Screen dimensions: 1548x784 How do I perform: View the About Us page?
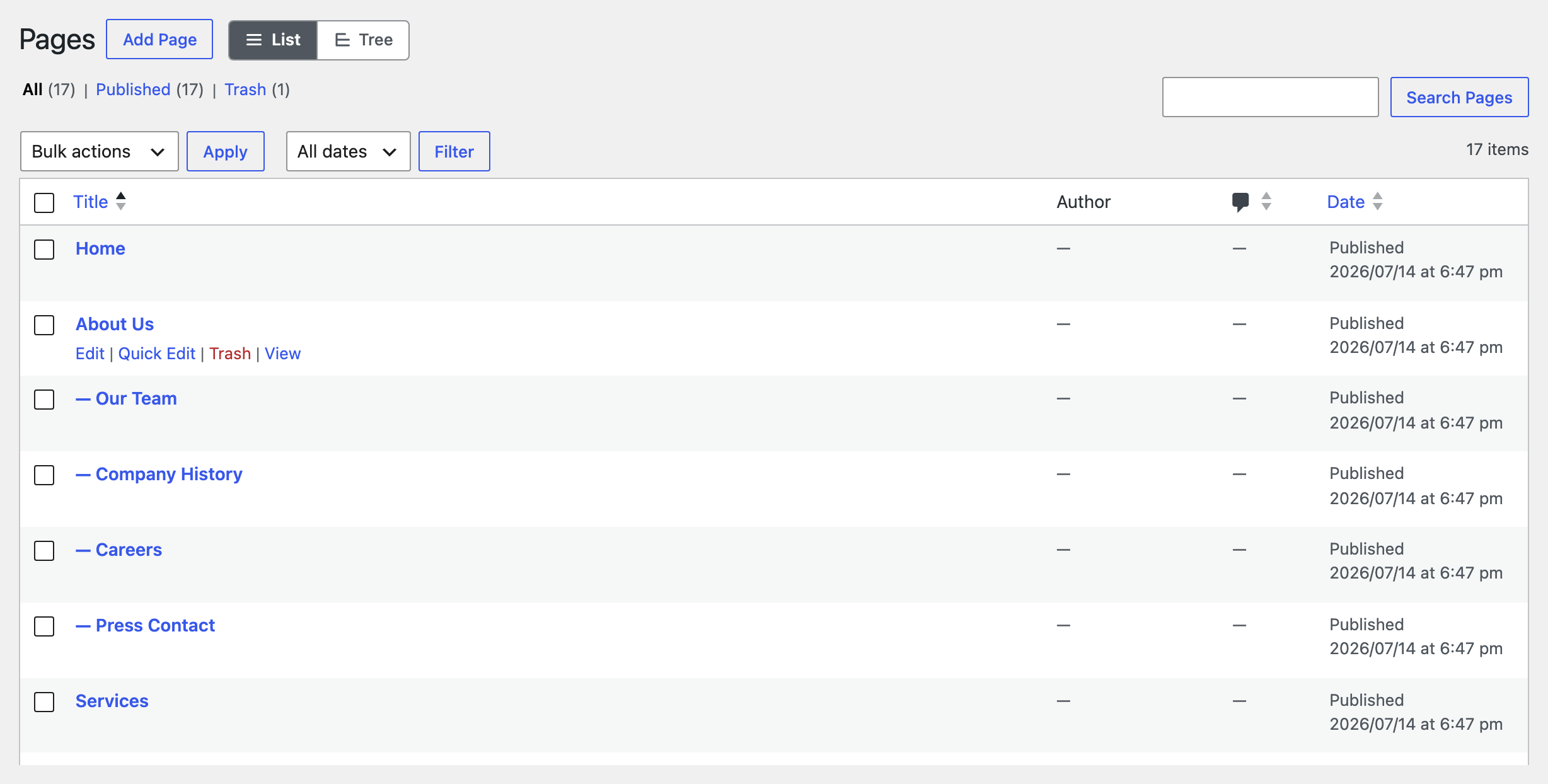point(282,354)
